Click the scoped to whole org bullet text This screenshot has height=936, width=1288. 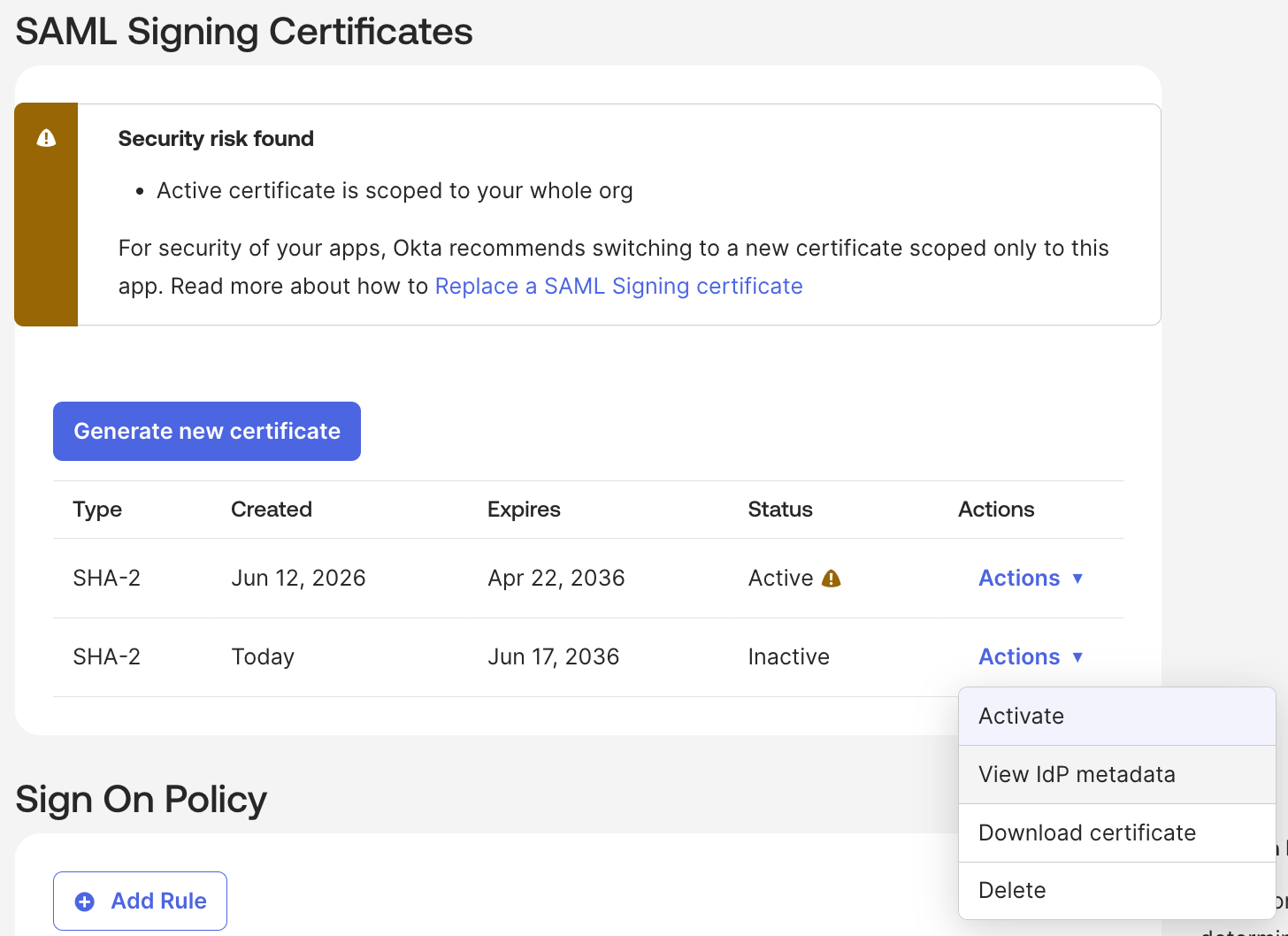click(395, 191)
